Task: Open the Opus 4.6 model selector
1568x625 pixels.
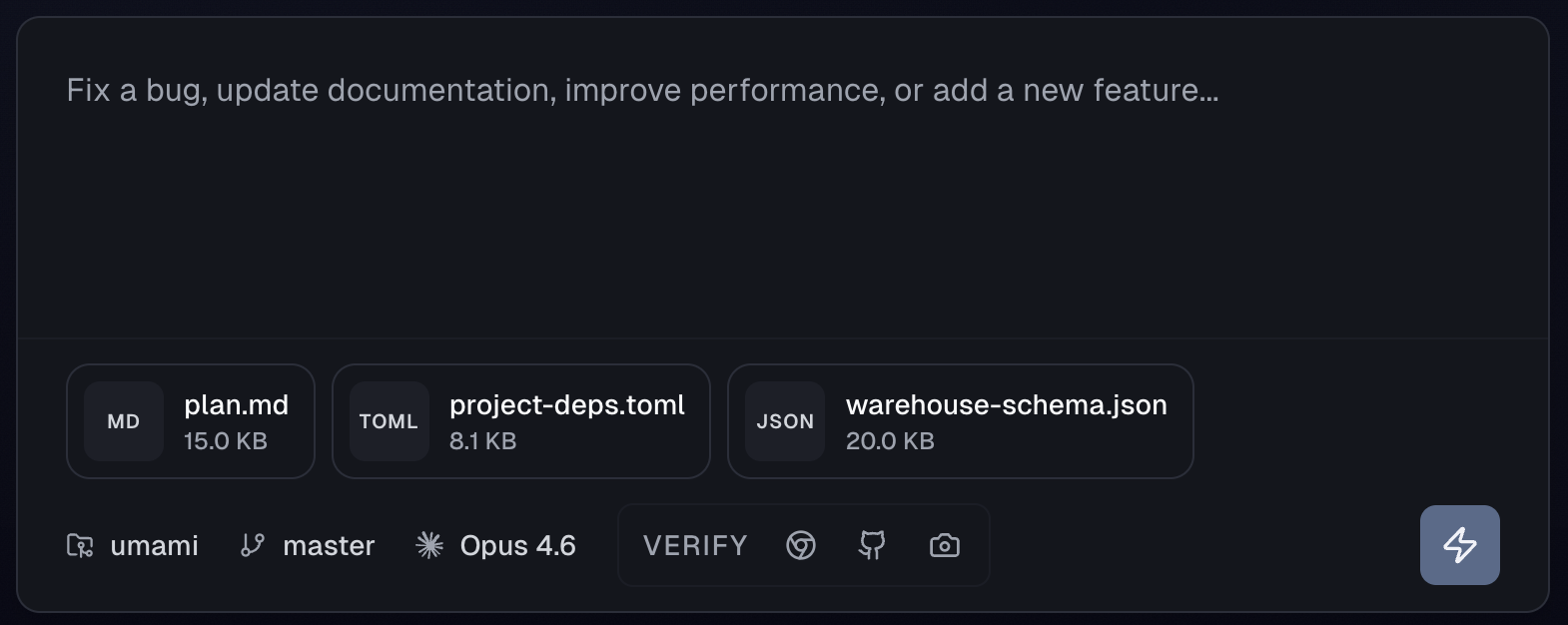Action: (517, 546)
